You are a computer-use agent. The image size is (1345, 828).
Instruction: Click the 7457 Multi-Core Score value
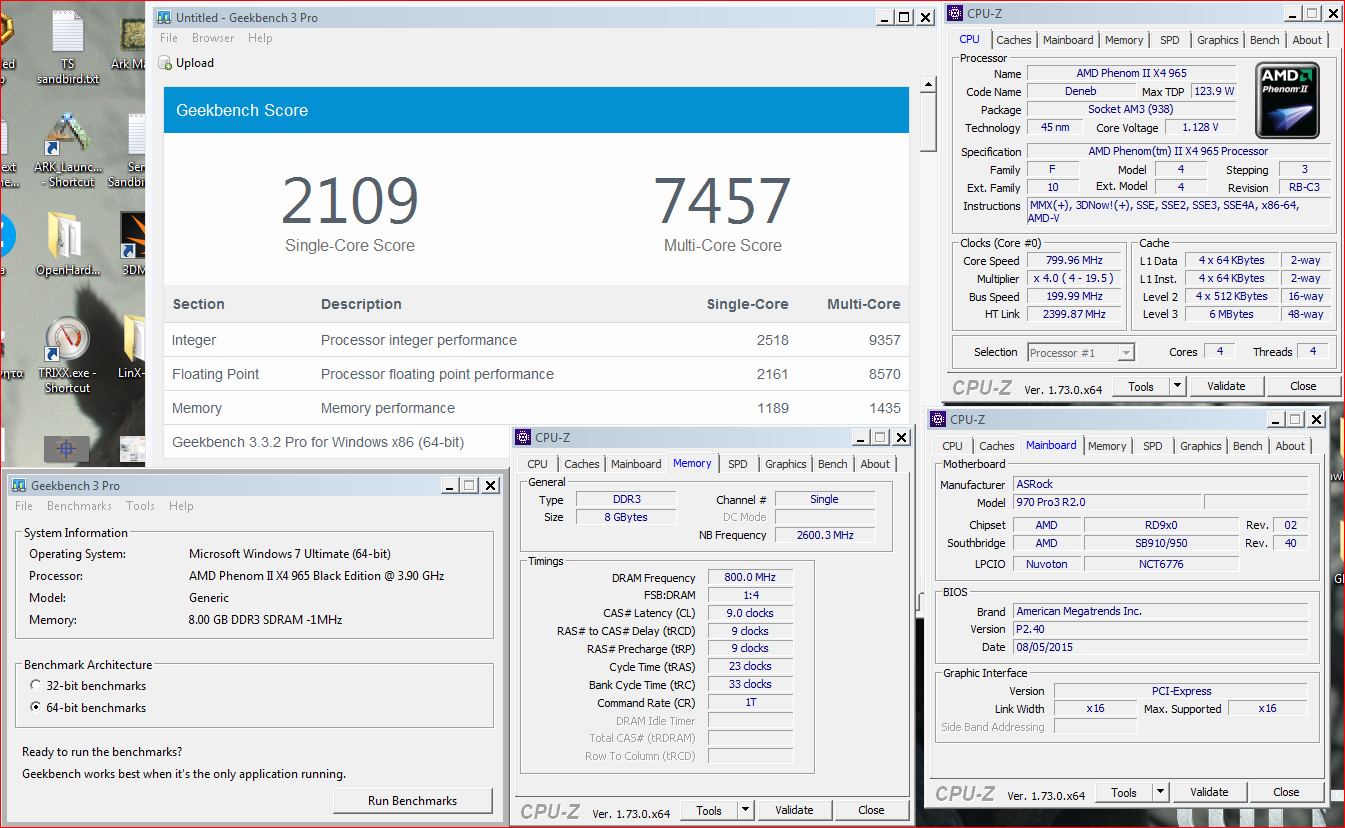tap(723, 200)
